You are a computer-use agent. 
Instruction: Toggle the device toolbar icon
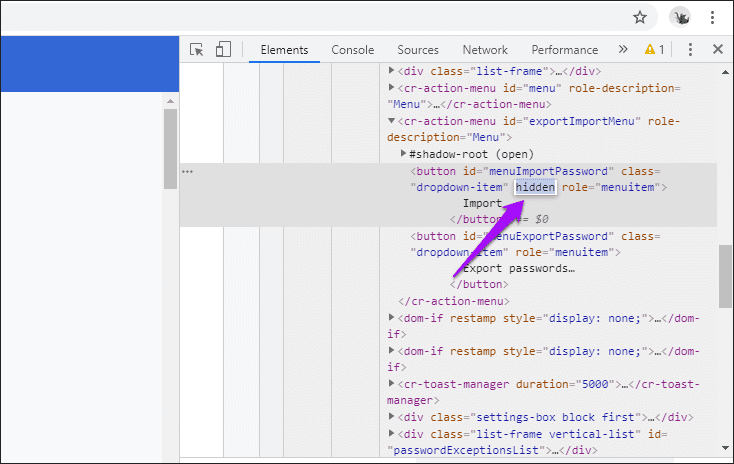(223, 49)
